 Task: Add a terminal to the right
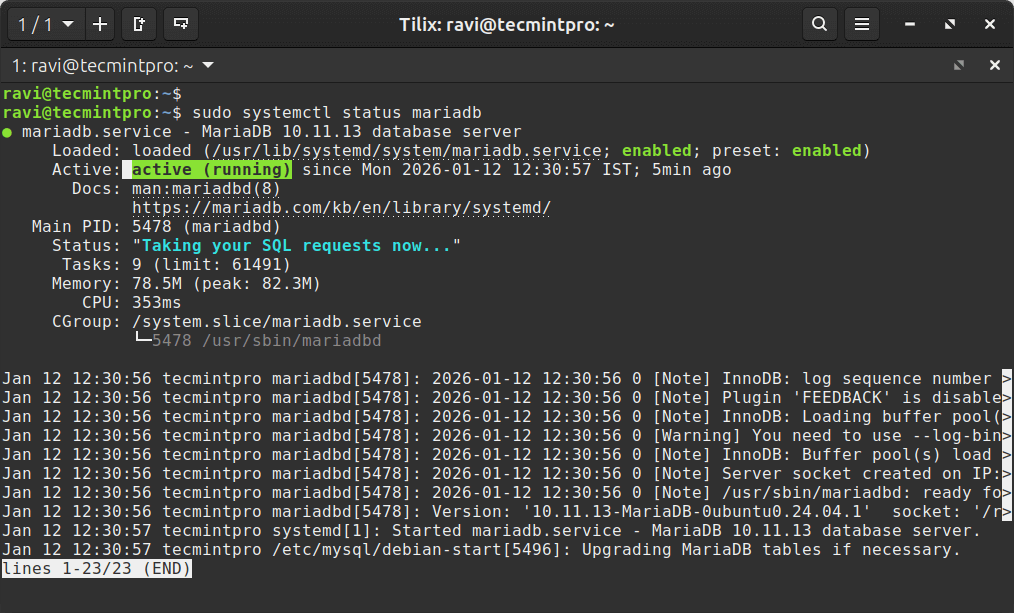click(x=140, y=23)
